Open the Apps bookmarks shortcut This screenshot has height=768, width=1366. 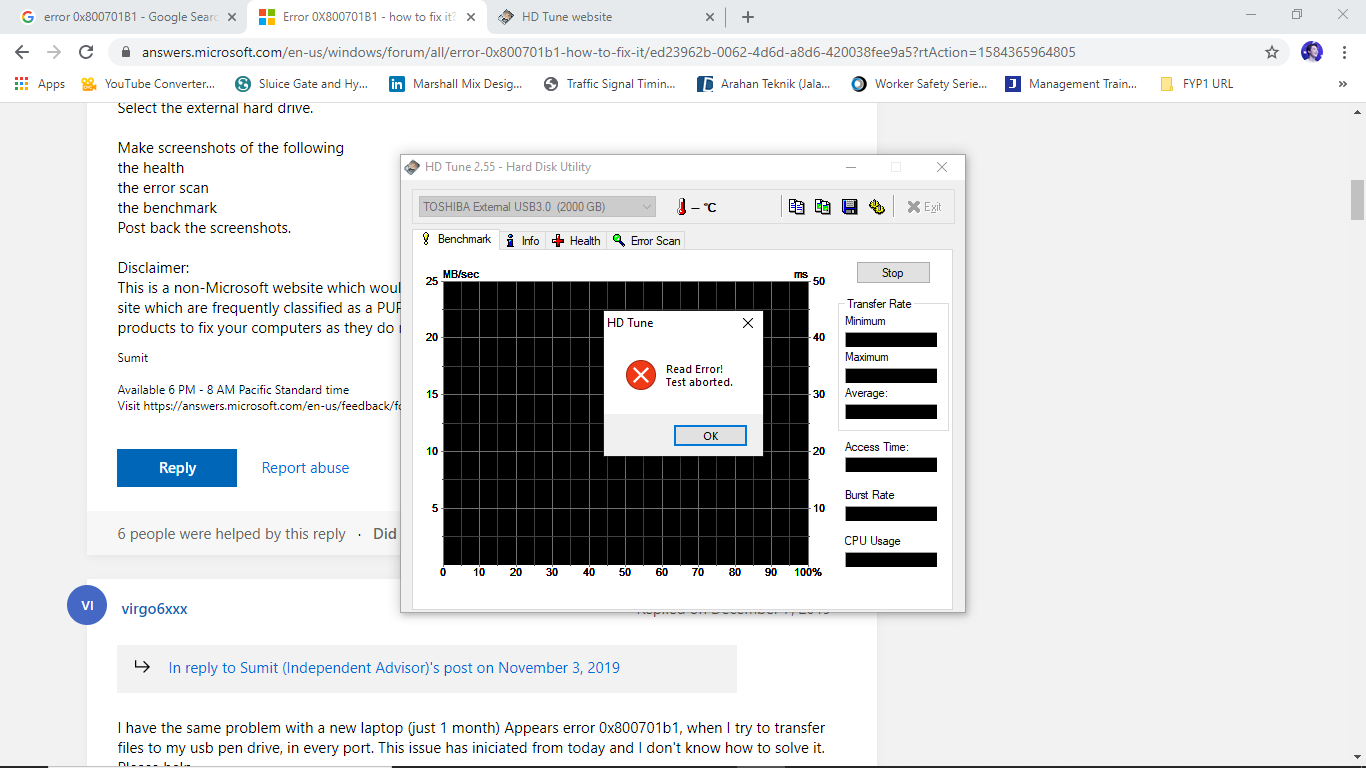40,84
